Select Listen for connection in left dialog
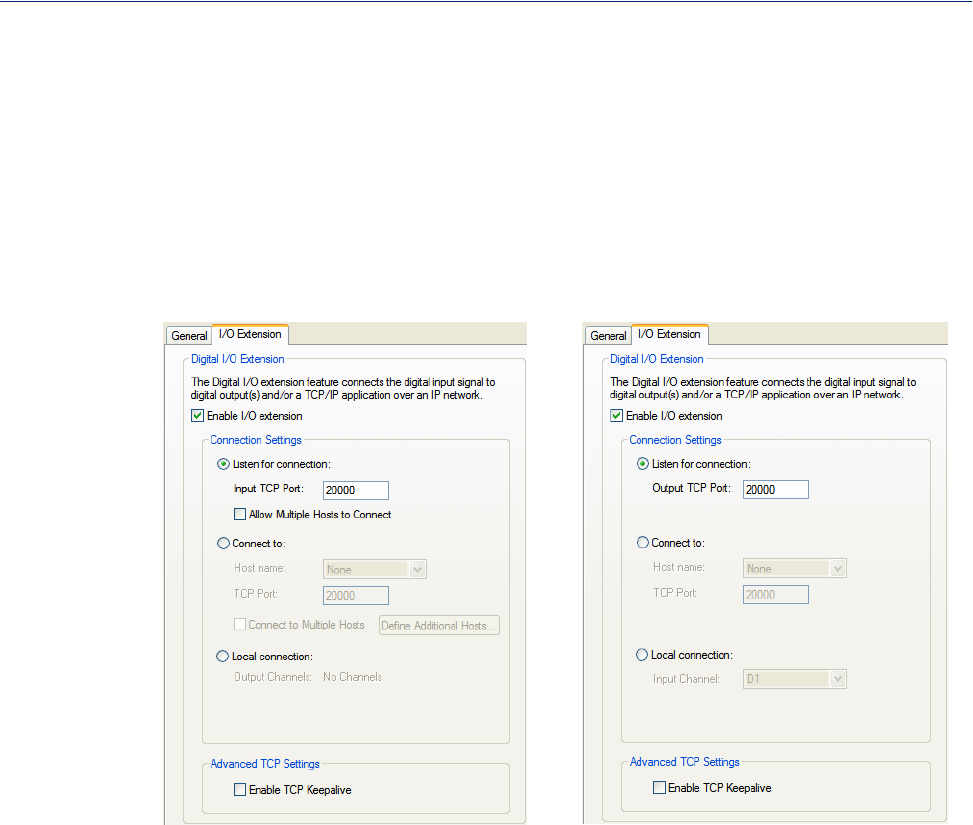This screenshot has width=973, height=825. coord(223,464)
